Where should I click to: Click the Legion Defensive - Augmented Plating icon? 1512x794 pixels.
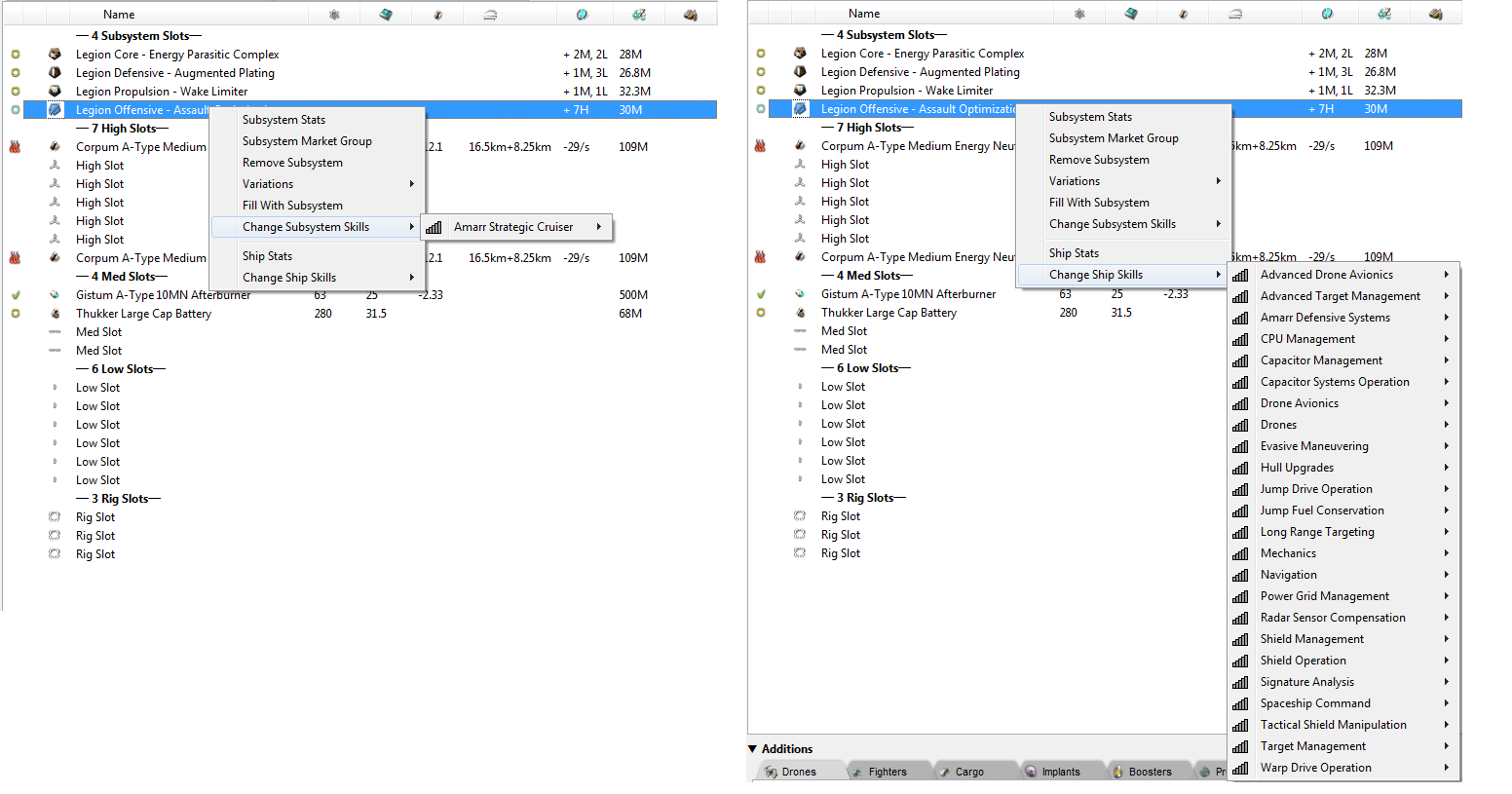click(x=54, y=72)
